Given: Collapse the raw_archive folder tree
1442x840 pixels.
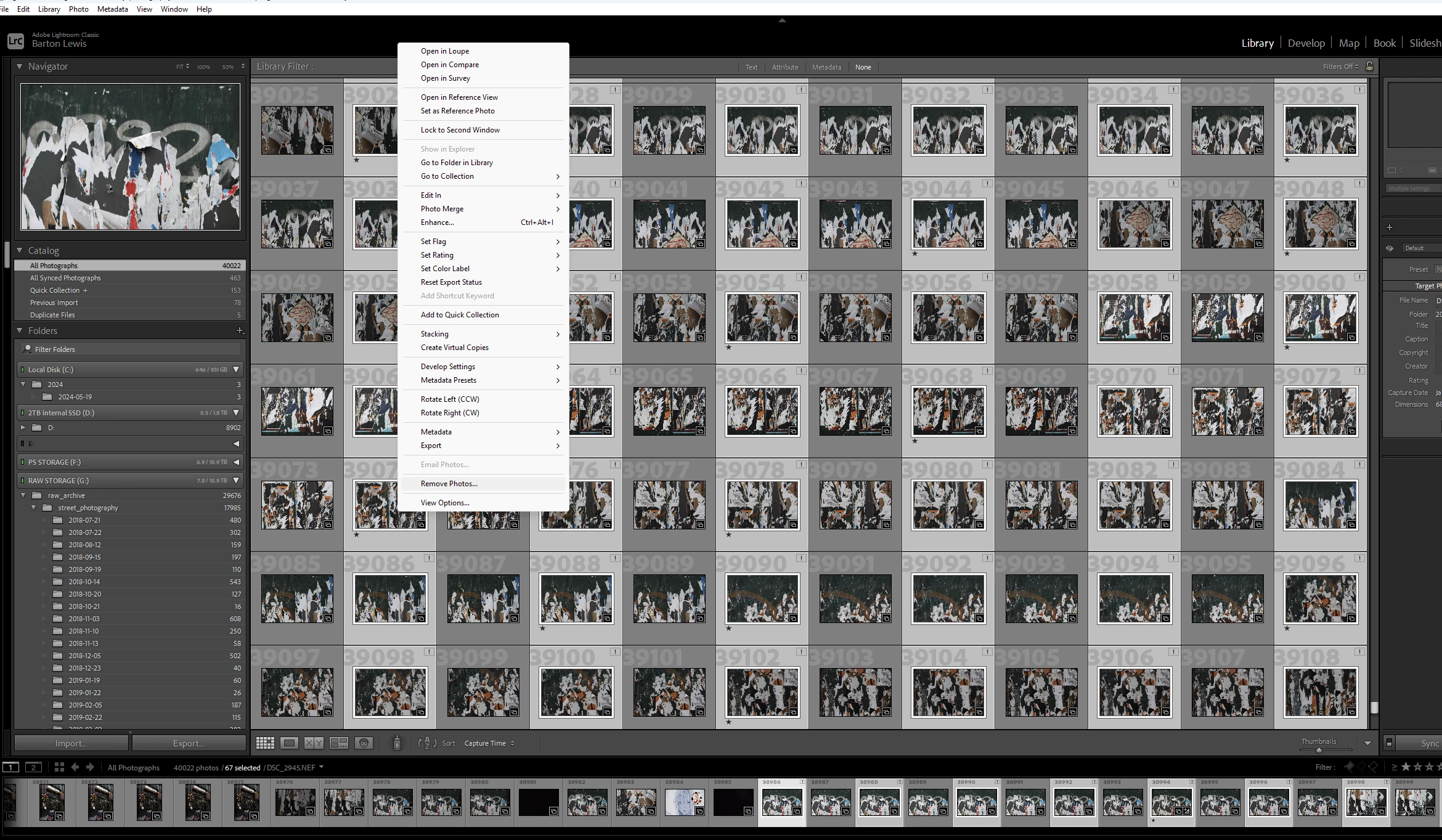Looking at the screenshot, I should [x=23, y=495].
